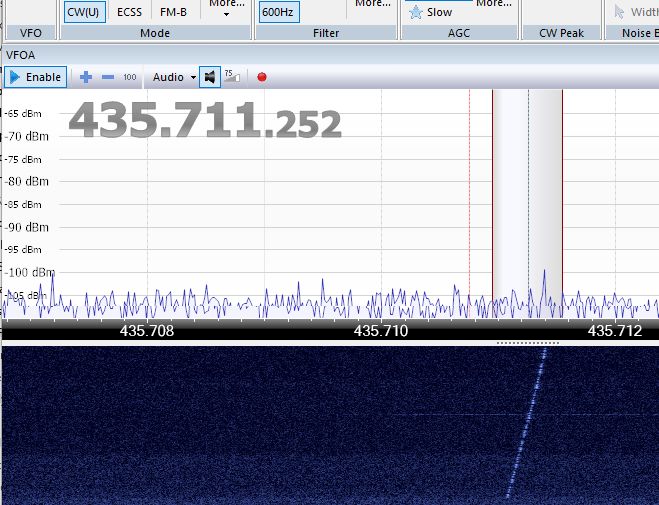Click the blue minus zoom icon

pyautogui.click(x=108, y=77)
